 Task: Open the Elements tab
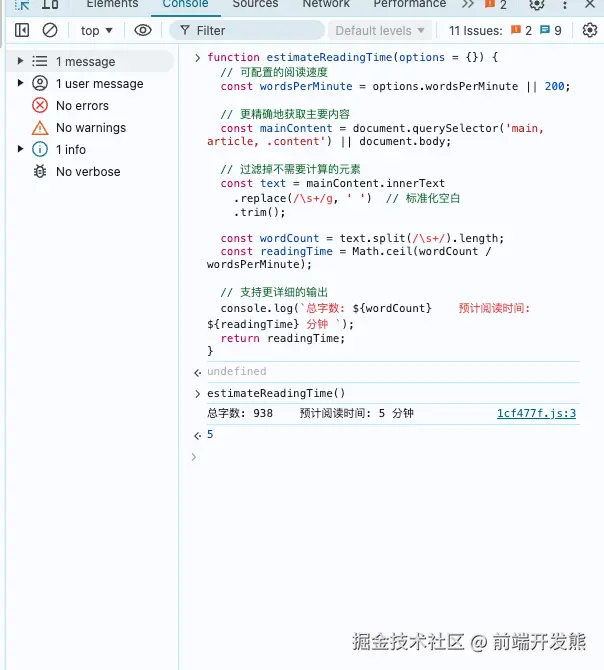tap(112, 4)
